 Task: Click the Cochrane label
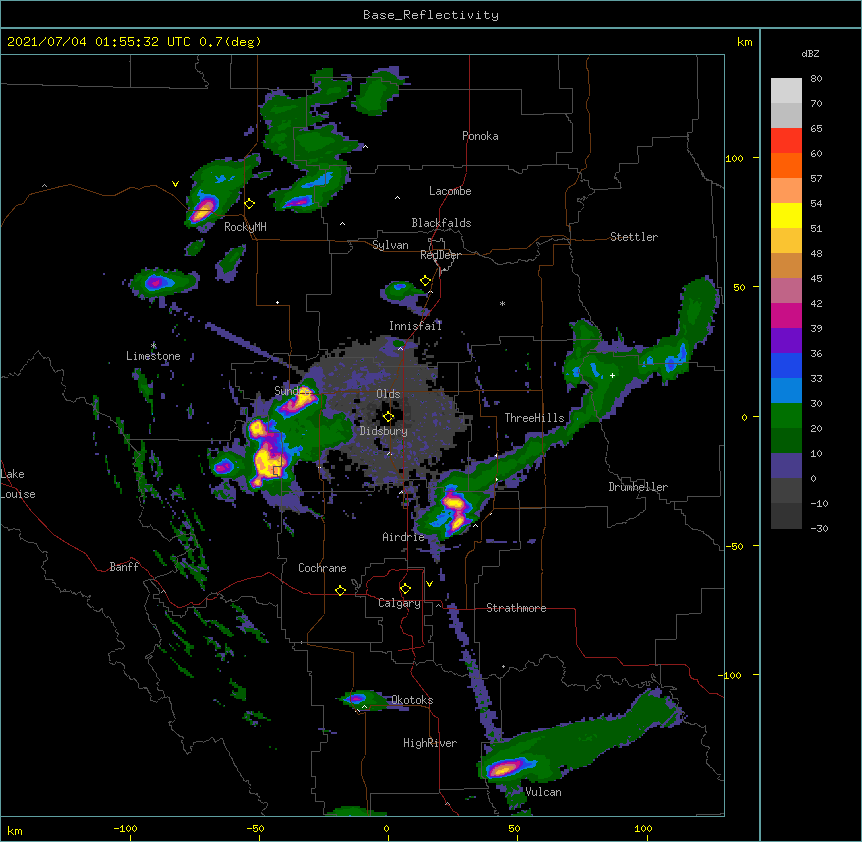click(322, 568)
